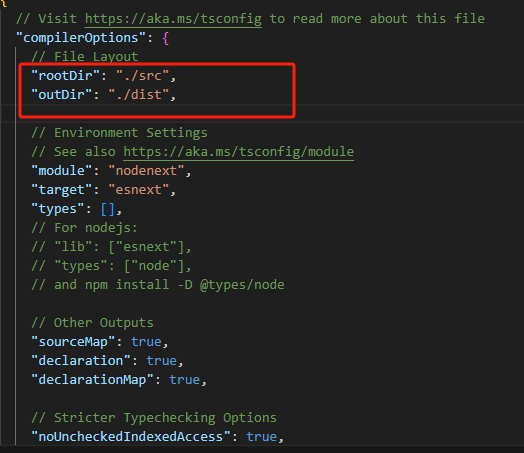The width and height of the screenshot is (524, 453).
Task: Click the commented "types": ["node"] line
Action: pos(111,266)
